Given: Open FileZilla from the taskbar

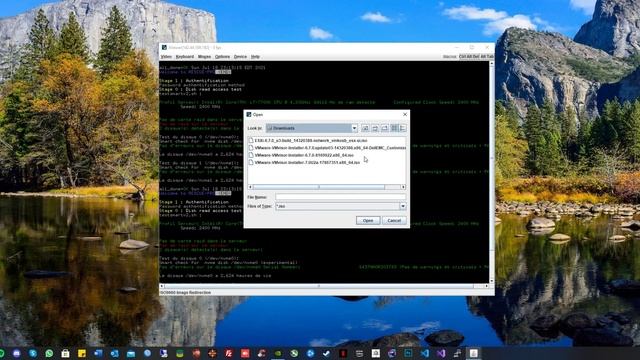Looking at the screenshot, I should 229,353.
